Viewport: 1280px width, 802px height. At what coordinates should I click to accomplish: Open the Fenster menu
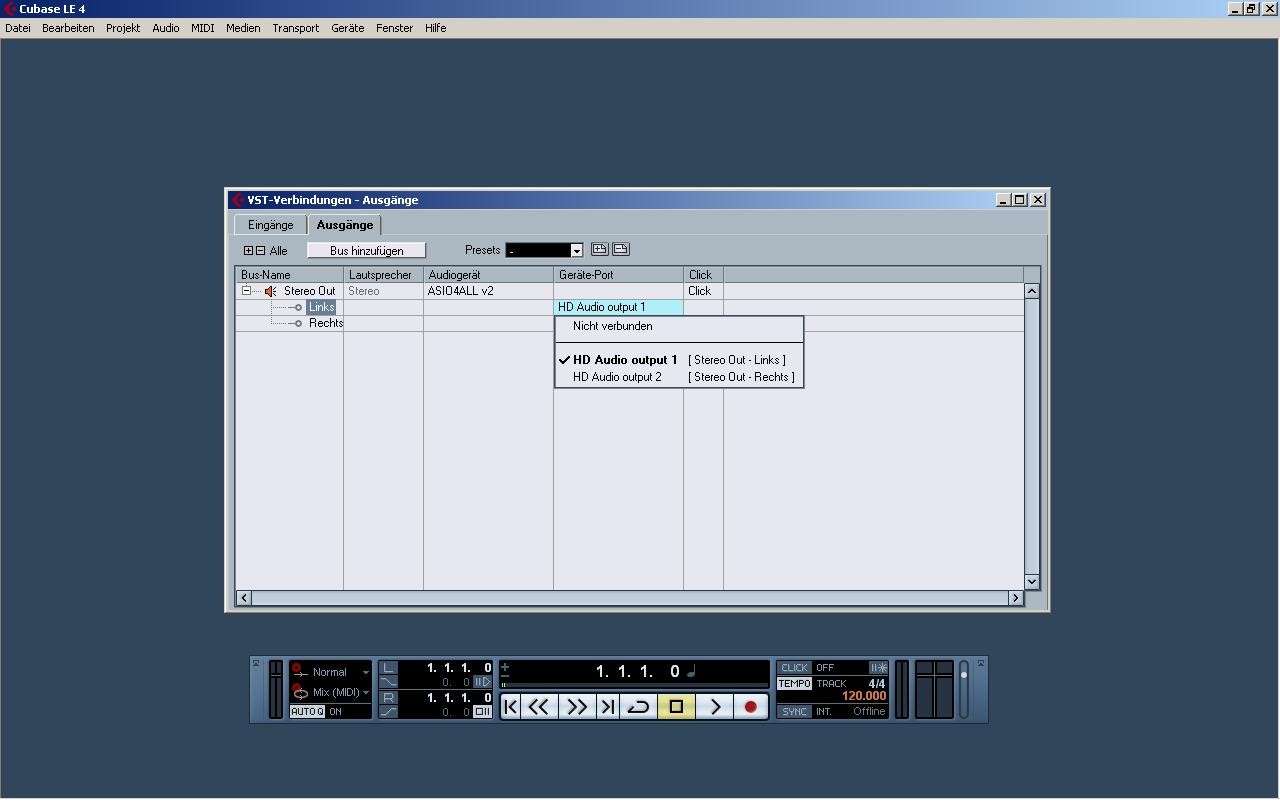pos(394,28)
